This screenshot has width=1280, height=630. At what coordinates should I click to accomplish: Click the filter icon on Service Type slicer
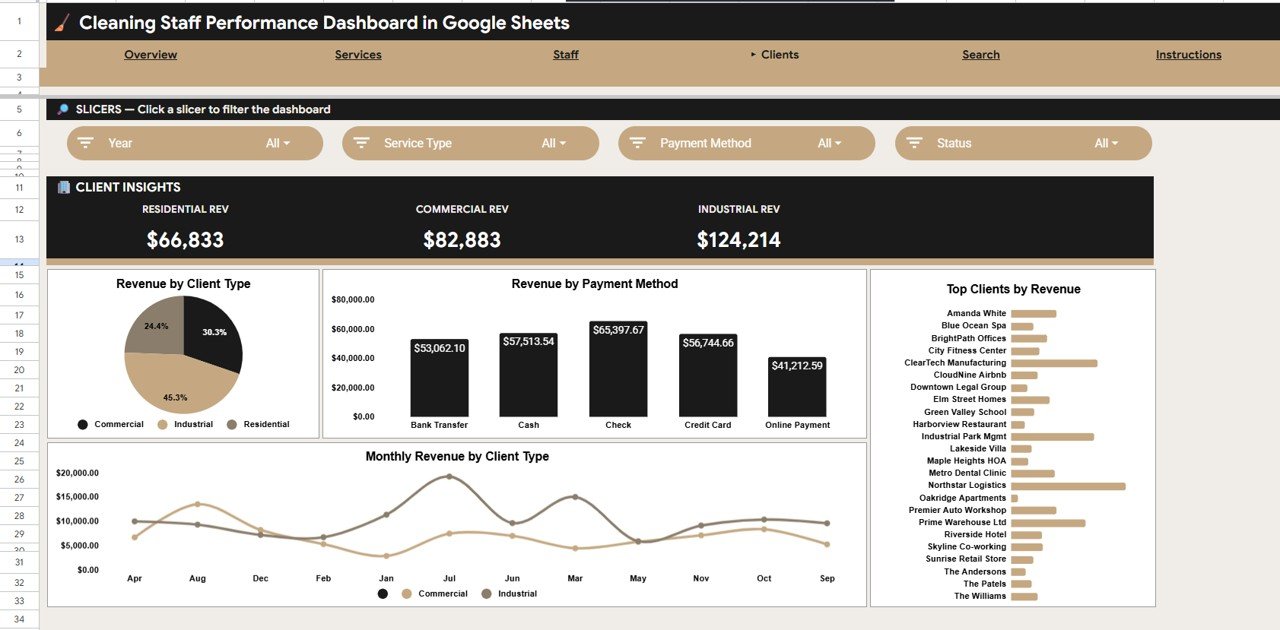[362, 143]
